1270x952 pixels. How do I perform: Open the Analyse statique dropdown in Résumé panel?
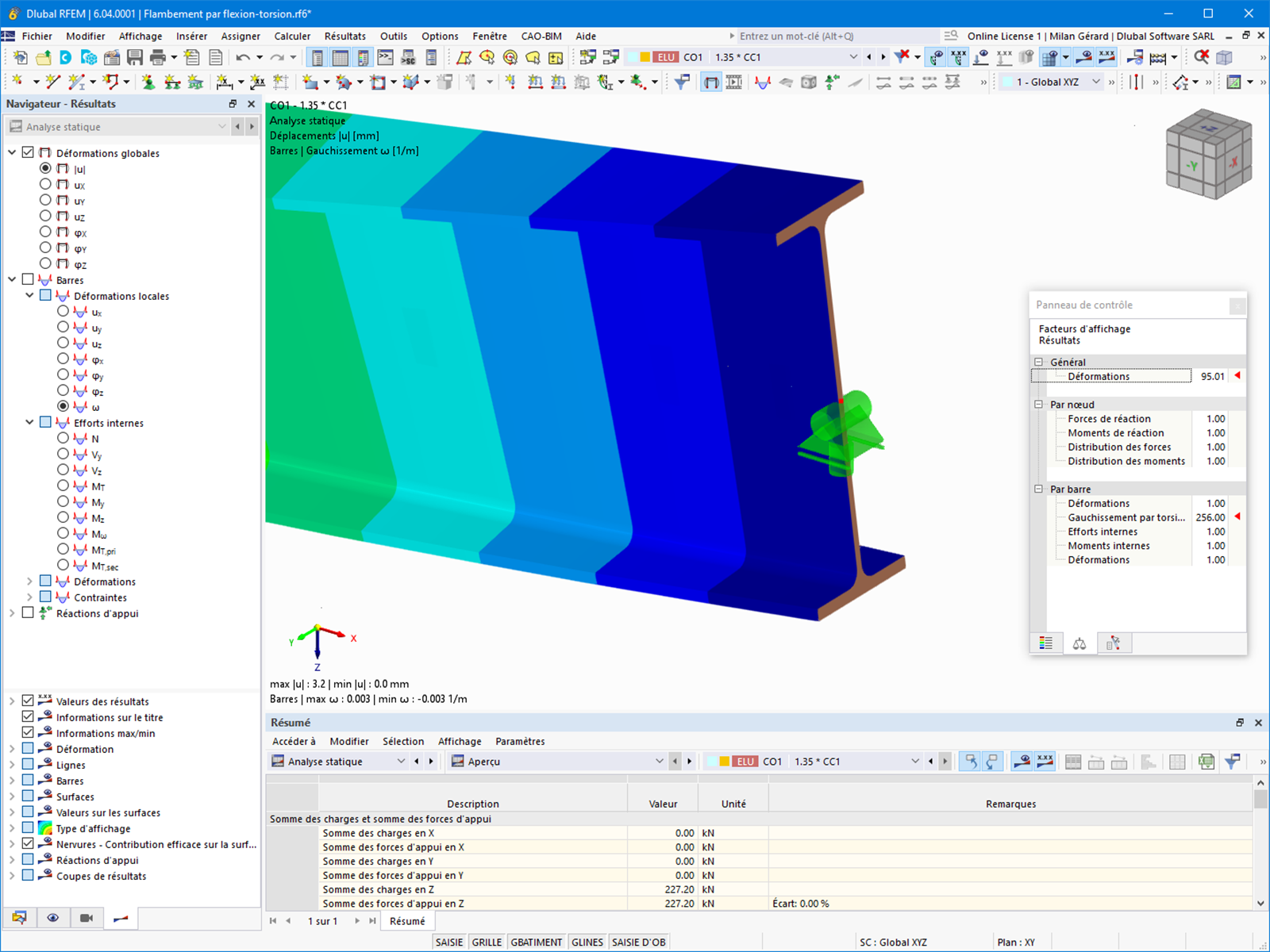coord(401,762)
